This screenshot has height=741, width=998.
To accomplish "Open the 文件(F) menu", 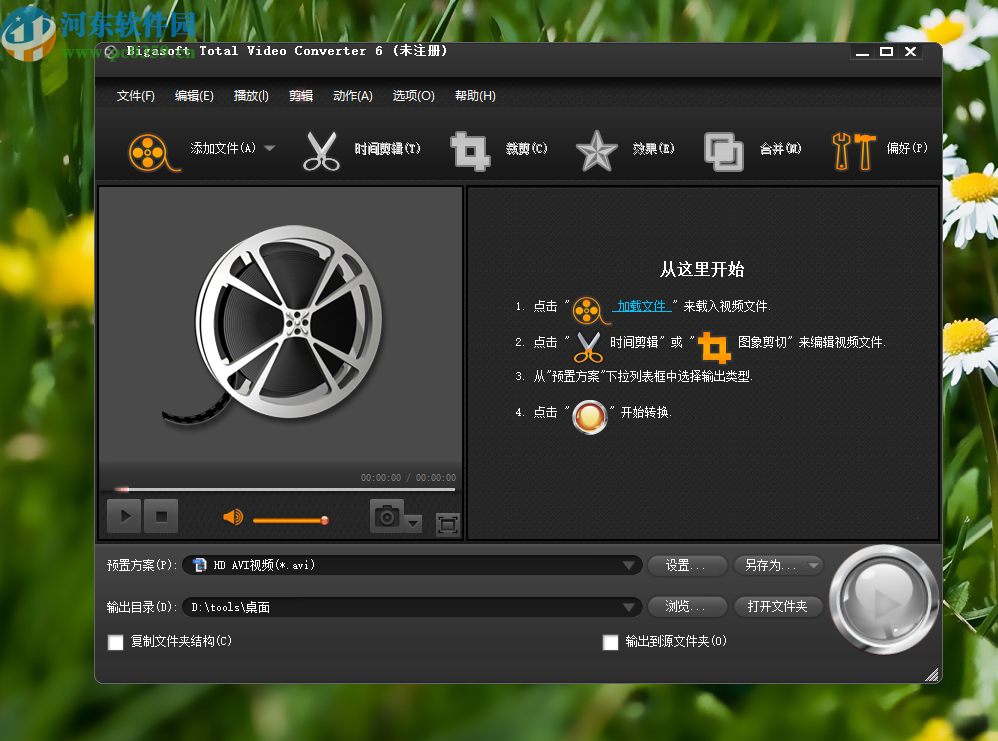I will click(136, 95).
